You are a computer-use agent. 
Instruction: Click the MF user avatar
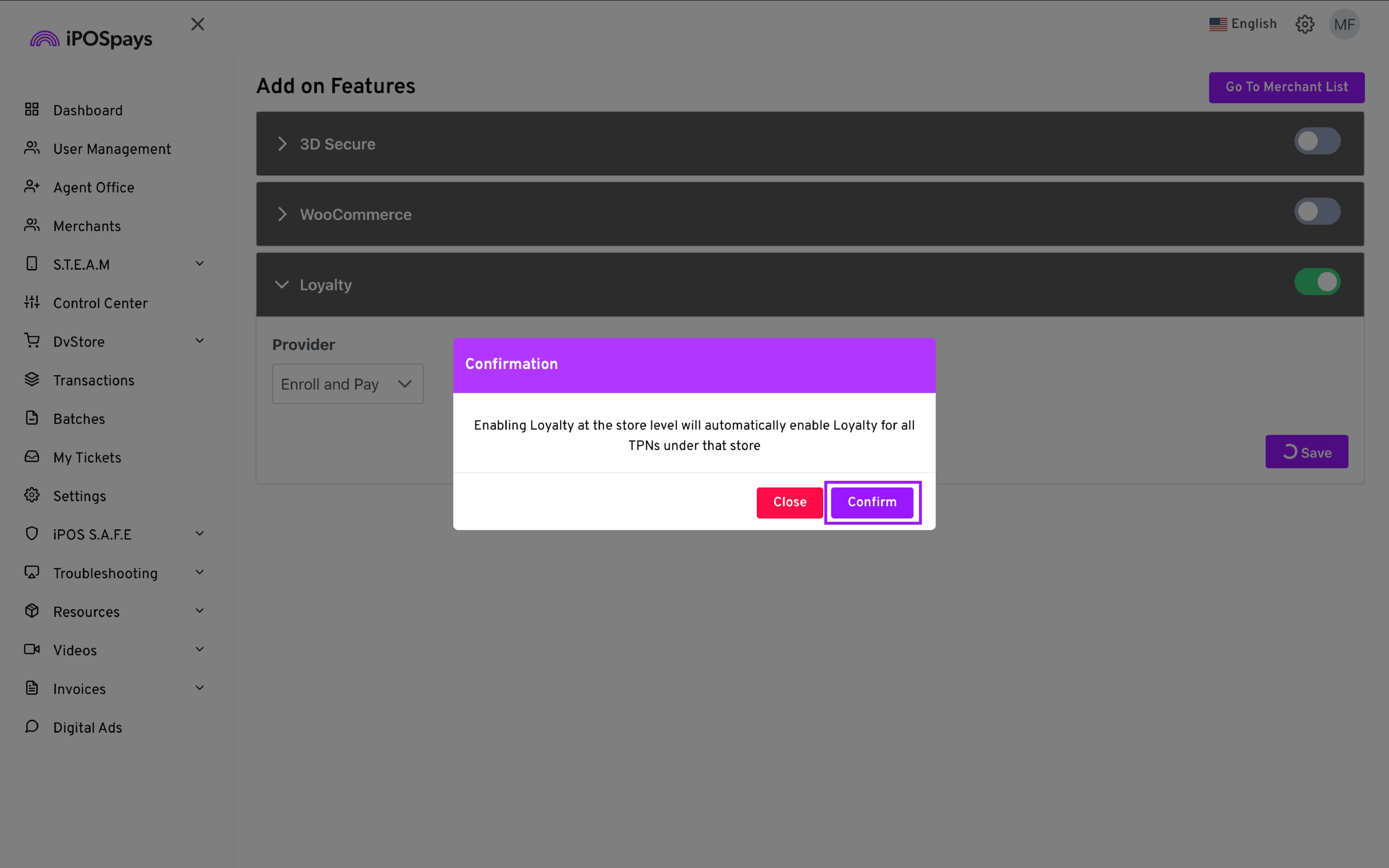1344,25
